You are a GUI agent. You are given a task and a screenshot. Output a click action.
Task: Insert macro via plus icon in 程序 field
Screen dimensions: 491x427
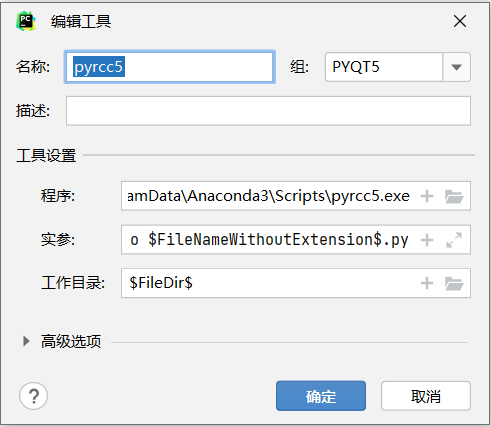(x=427, y=196)
